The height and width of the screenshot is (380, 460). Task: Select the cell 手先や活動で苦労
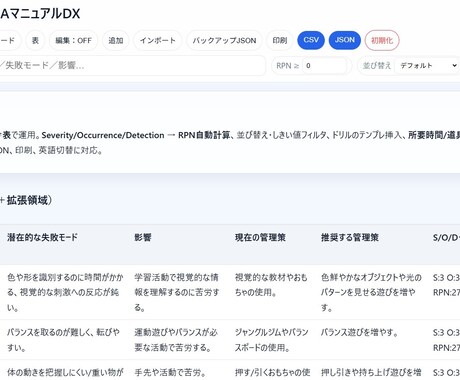[170, 372]
